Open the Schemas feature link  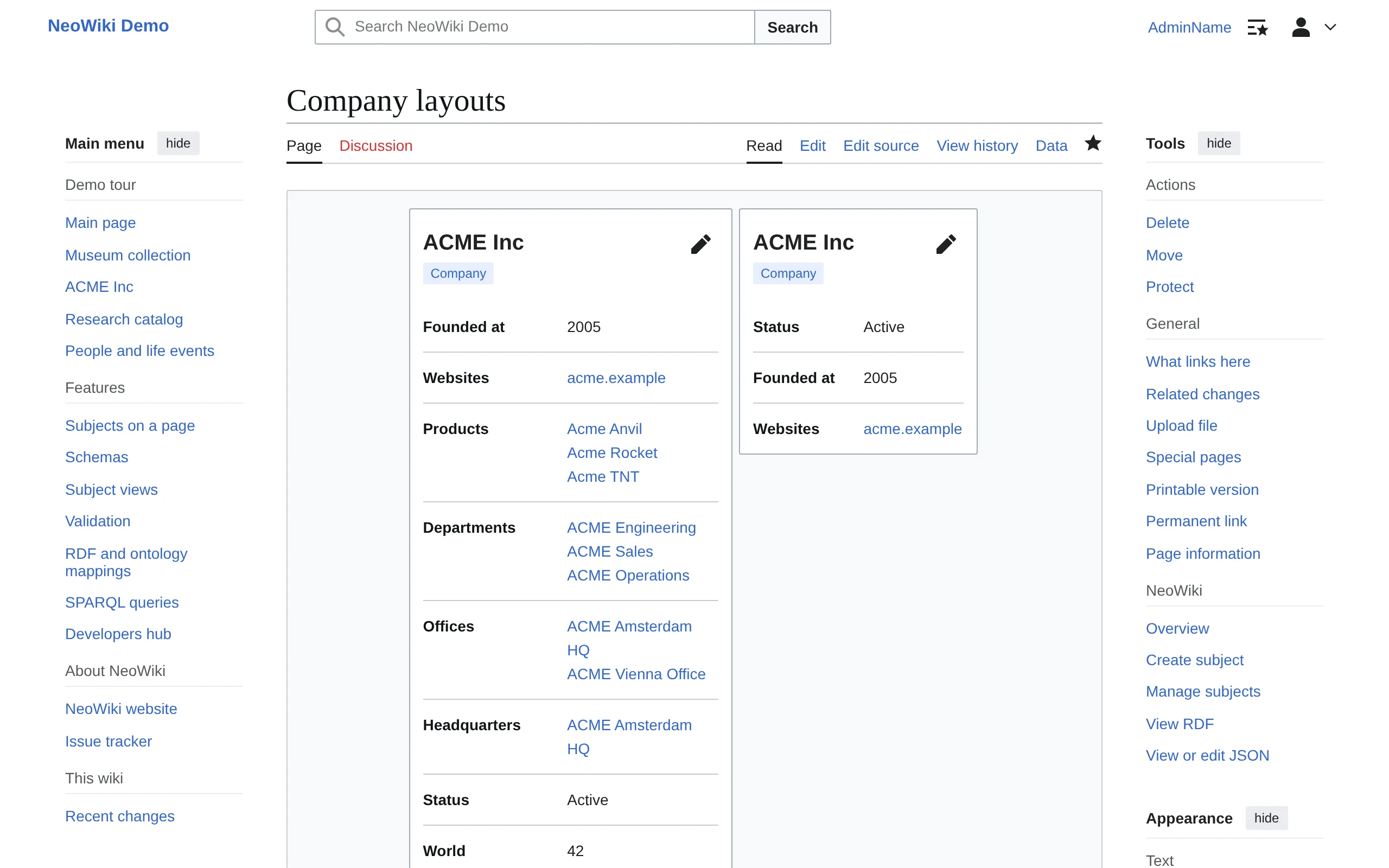(97, 457)
